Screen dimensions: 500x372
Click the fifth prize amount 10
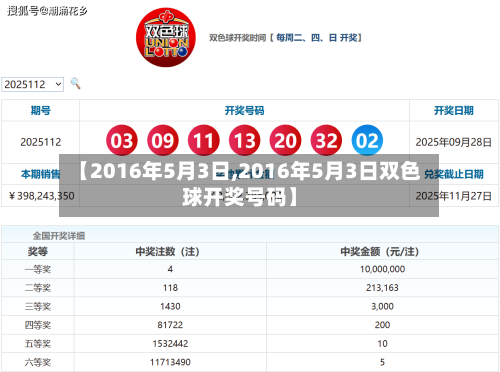[x=382, y=344]
